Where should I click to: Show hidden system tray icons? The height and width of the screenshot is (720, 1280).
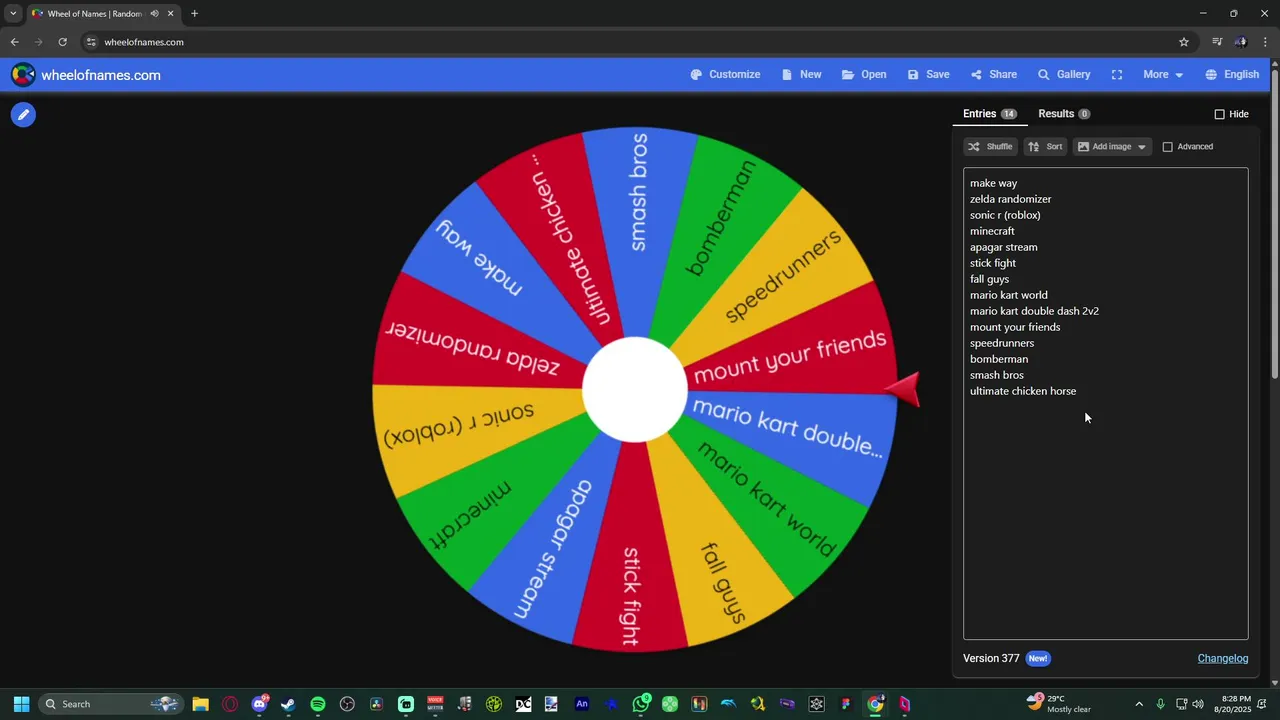(x=1138, y=704)
